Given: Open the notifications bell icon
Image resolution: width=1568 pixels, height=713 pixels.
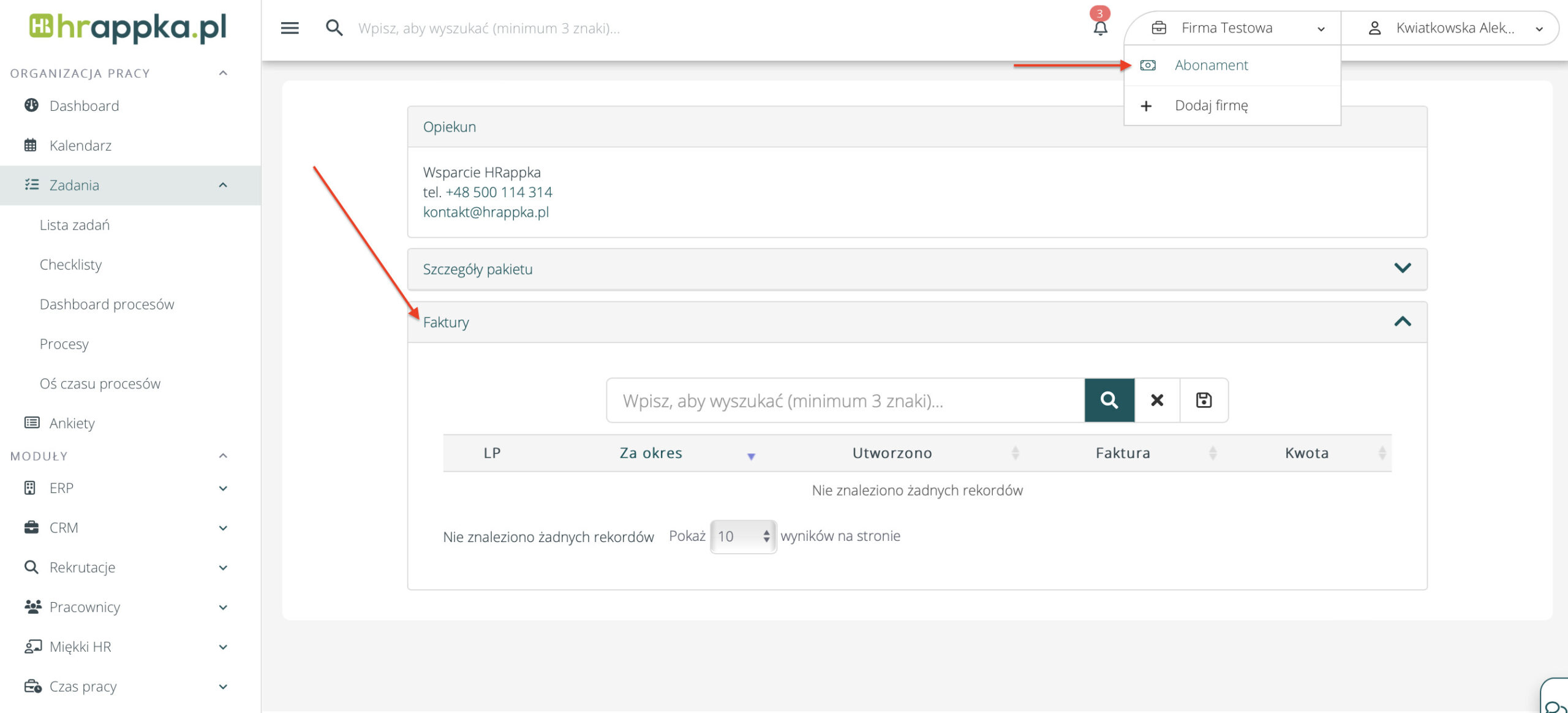Looking at the screenshot, I should [1100, 28].
